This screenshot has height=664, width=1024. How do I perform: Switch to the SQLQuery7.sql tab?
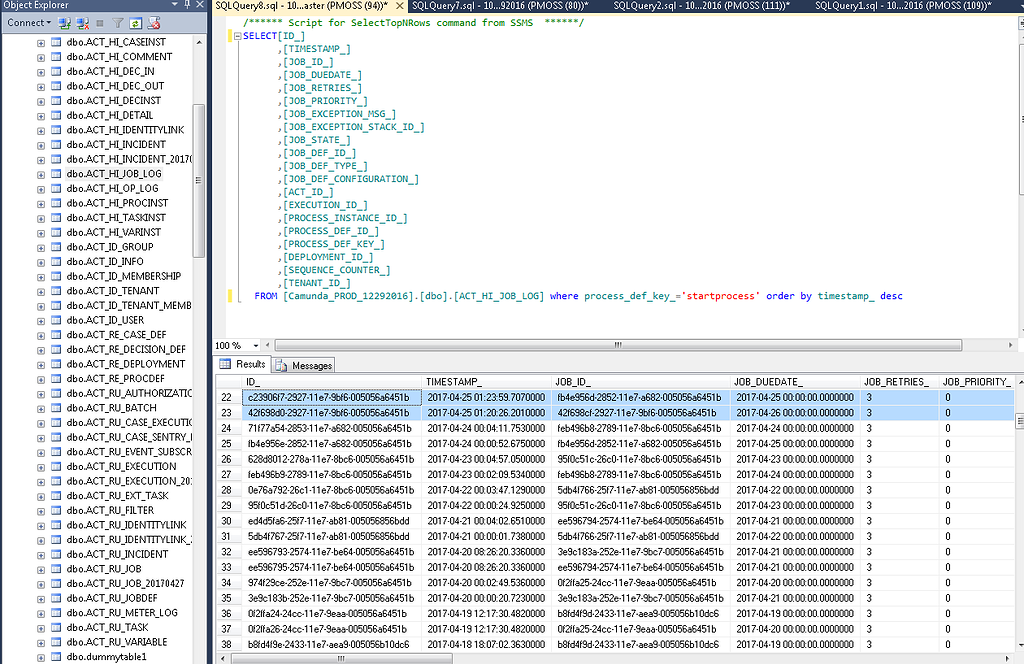pyautogui.click(x=500, y=6)
